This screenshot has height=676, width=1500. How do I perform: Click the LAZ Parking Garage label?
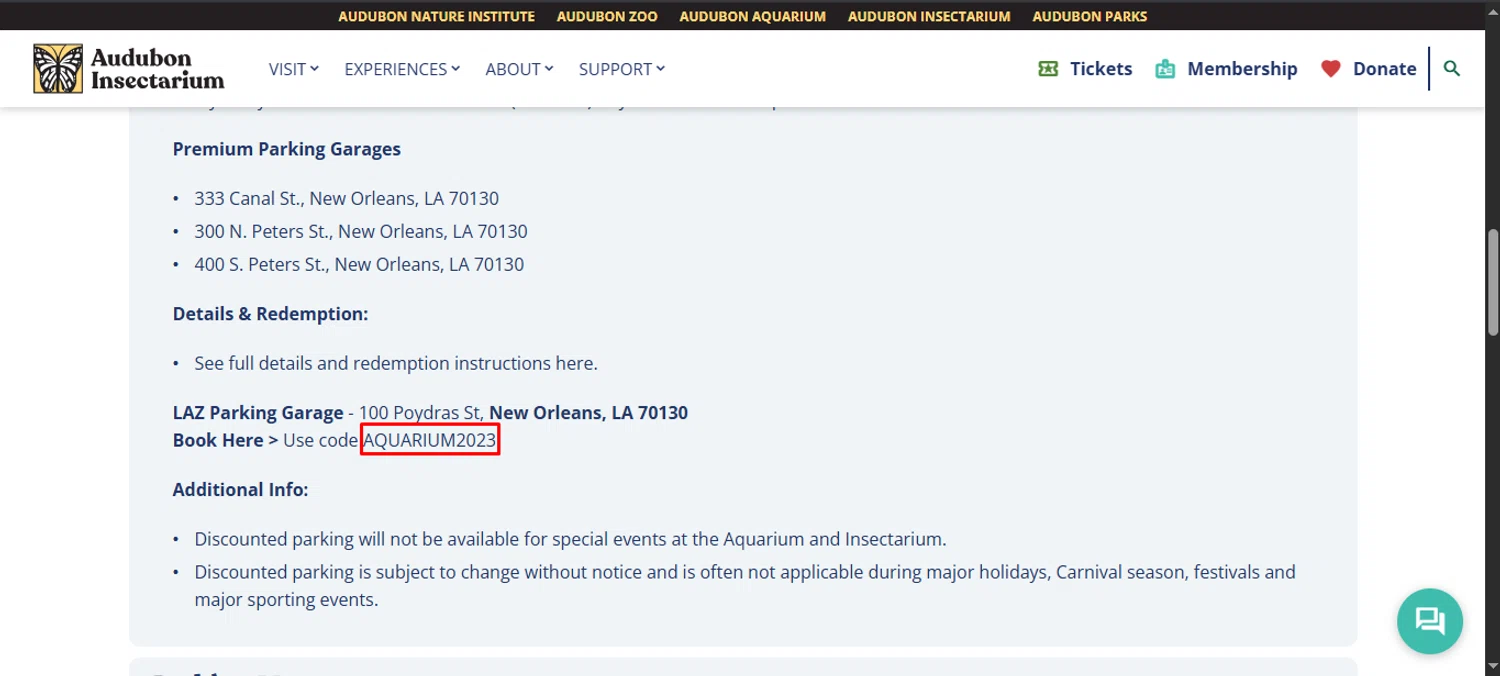(258, 412)
